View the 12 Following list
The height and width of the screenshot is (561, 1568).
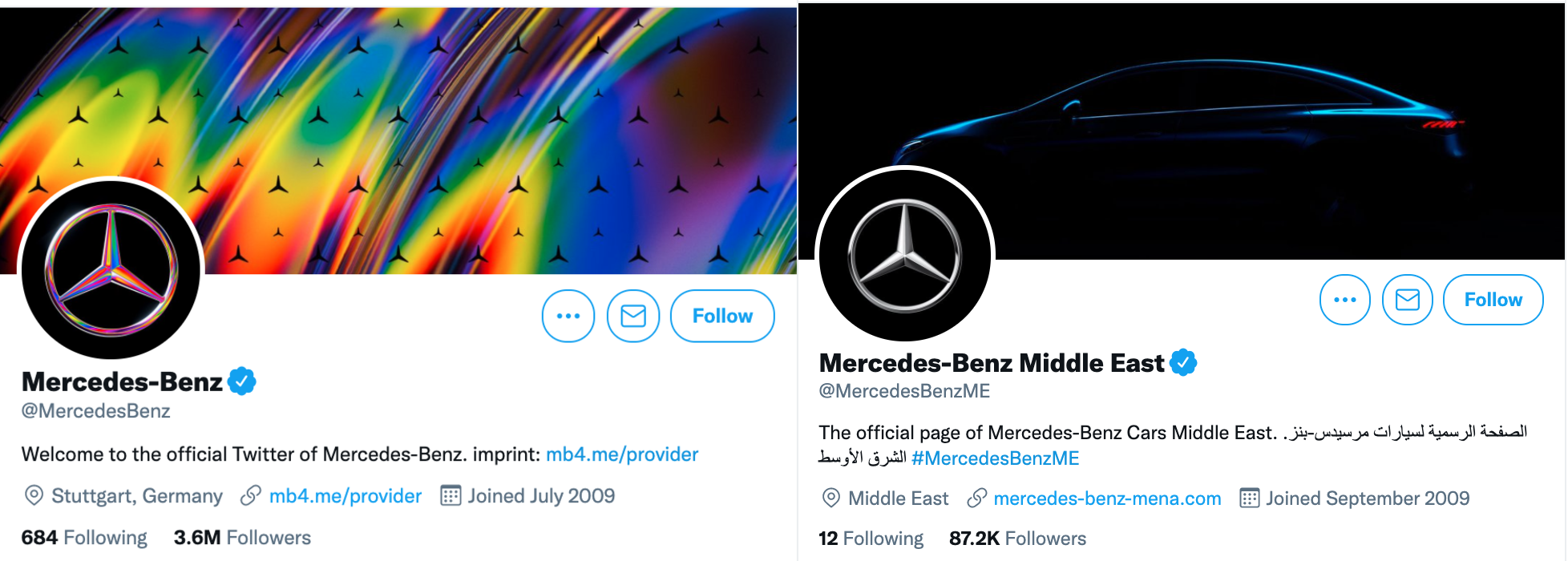tap(871, 539)
